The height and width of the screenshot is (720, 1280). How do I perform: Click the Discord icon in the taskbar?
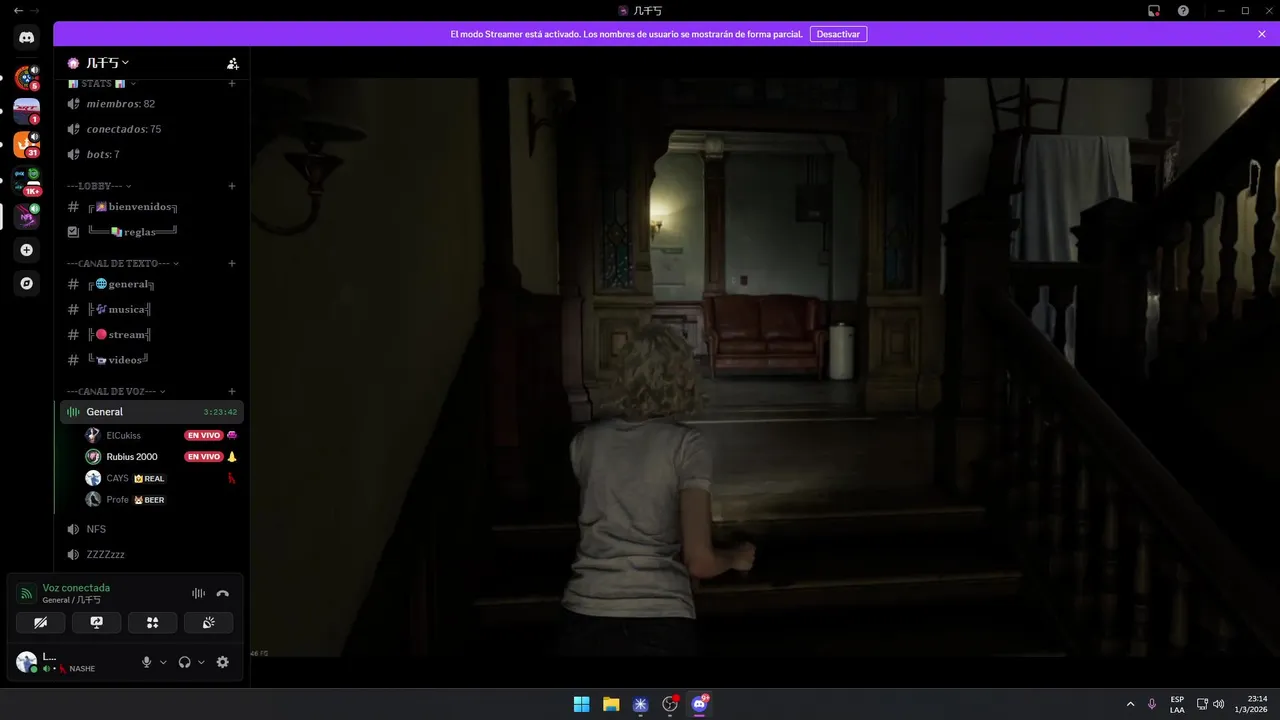point(700,704)
